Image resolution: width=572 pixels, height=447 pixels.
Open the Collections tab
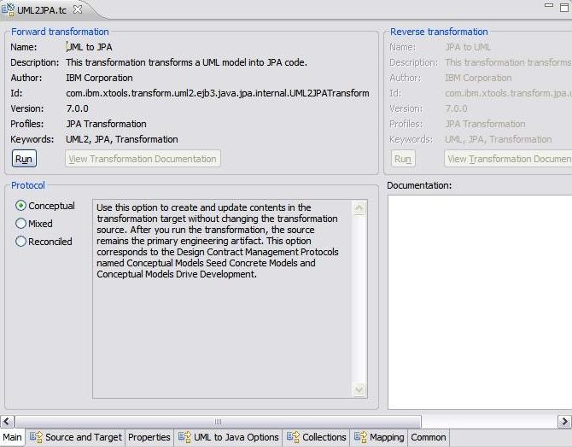(x=317, y=437)
